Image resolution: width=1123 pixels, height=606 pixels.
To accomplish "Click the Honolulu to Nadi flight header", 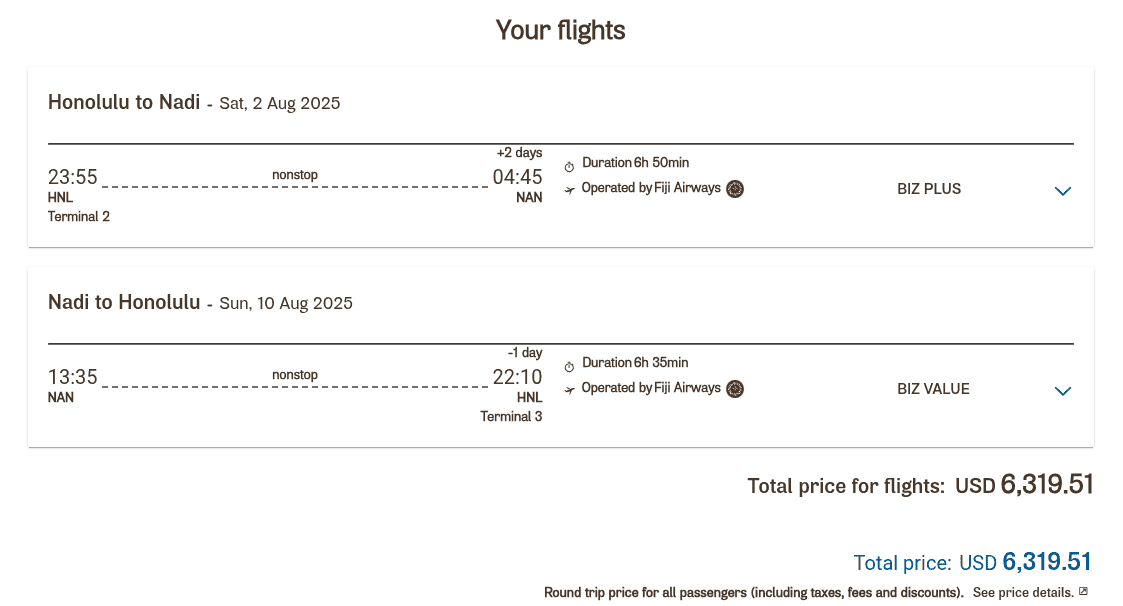I will coord(123,102).
